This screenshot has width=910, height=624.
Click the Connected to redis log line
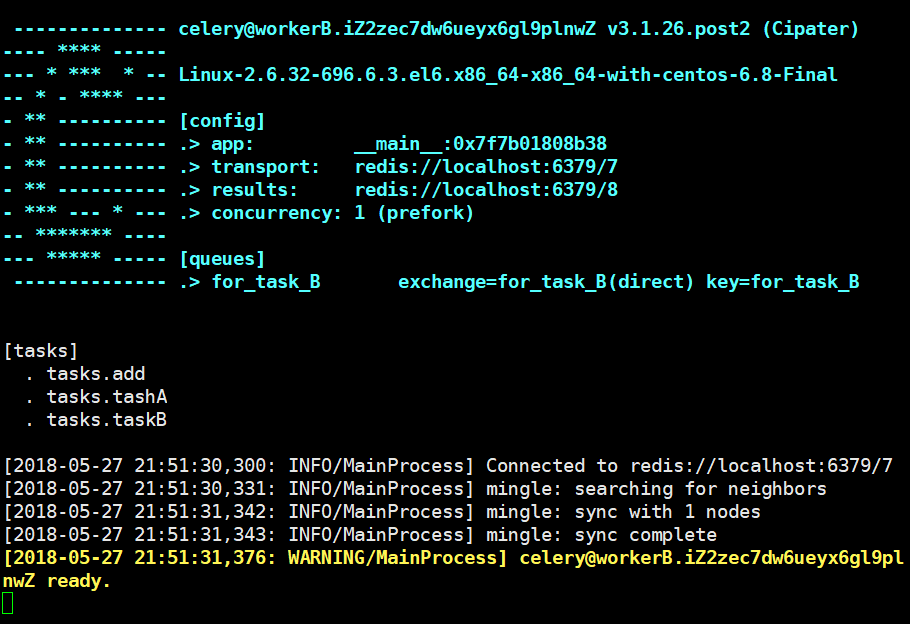(x=448, y=466)
